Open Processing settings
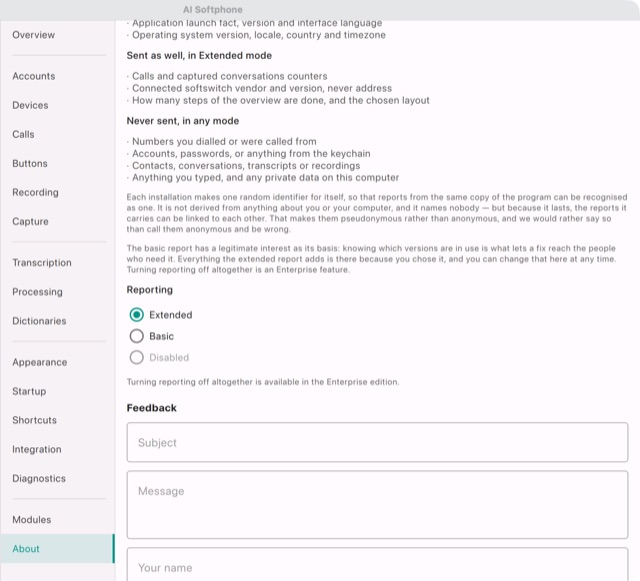The width and height of the screenshot is (640, 581). tap(38, 292)
